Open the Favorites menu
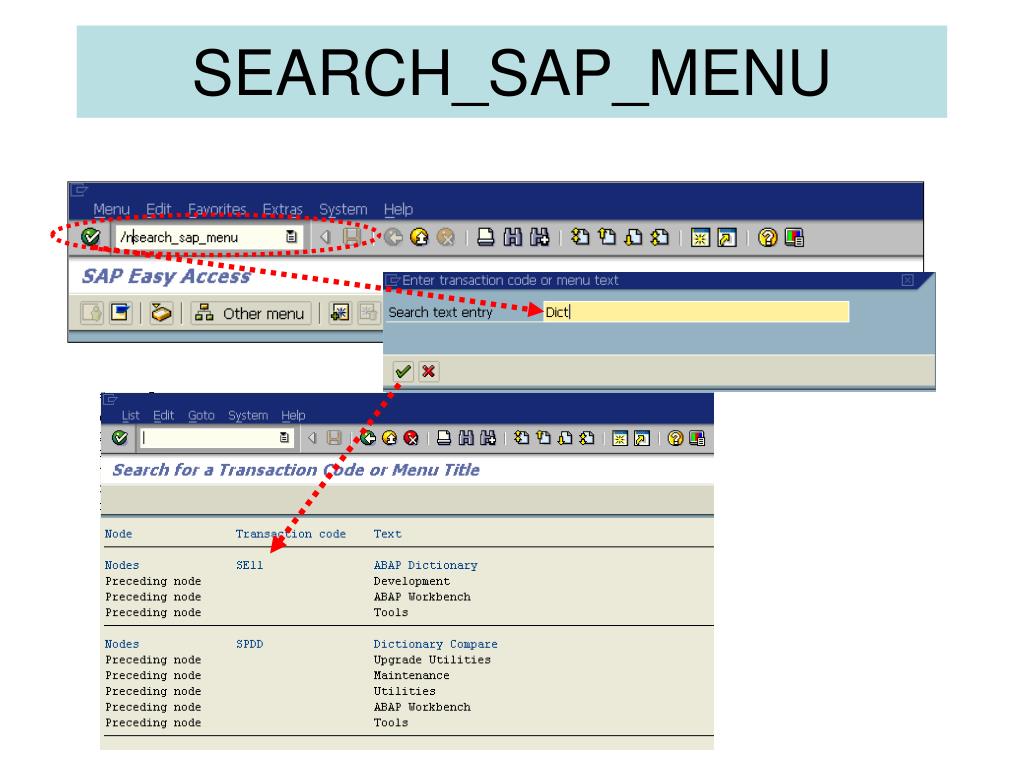 tap(217, 209)
